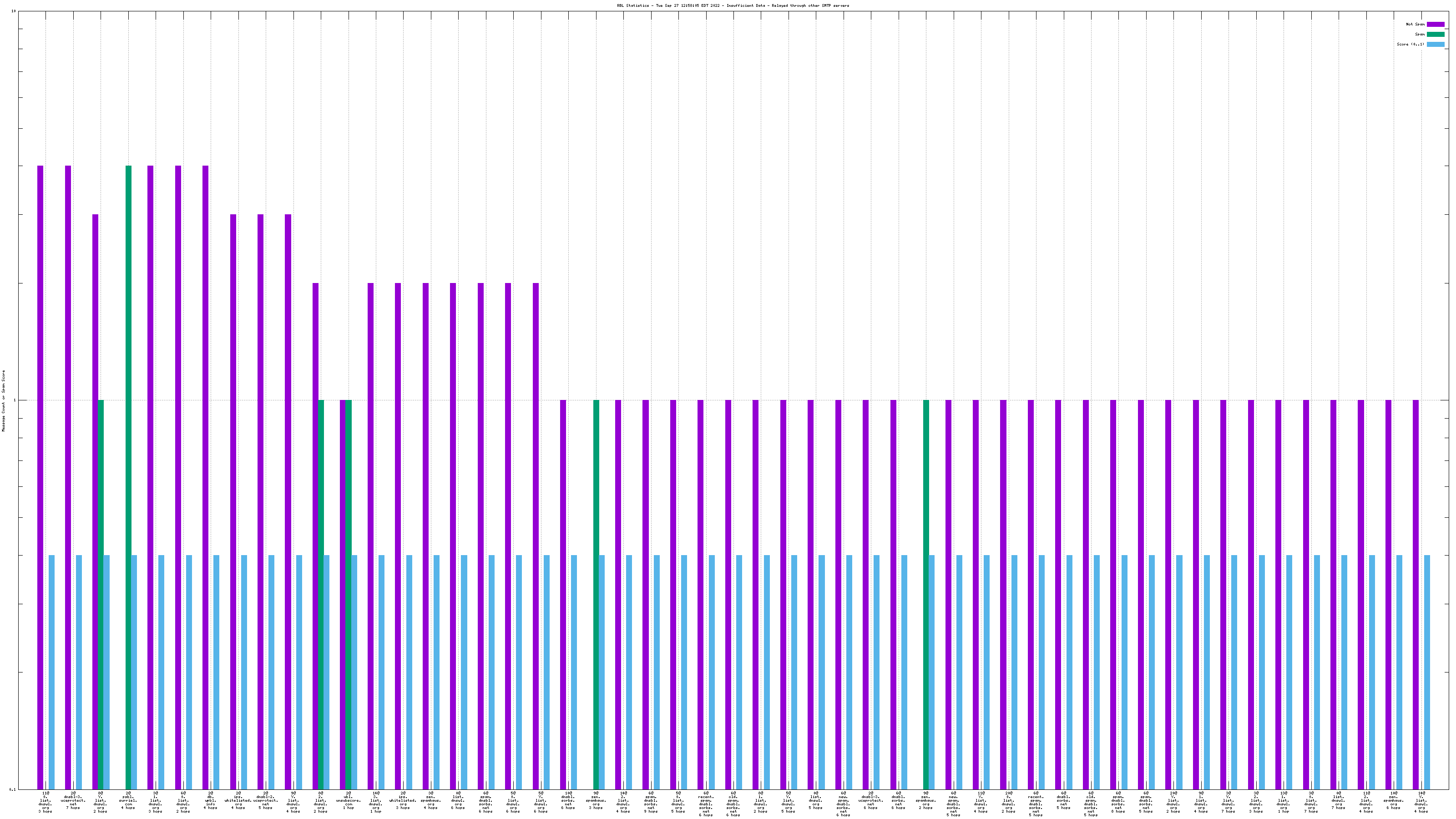
Task: Click the db.wpbl.info 4 hops label
Action: [210, 800]
